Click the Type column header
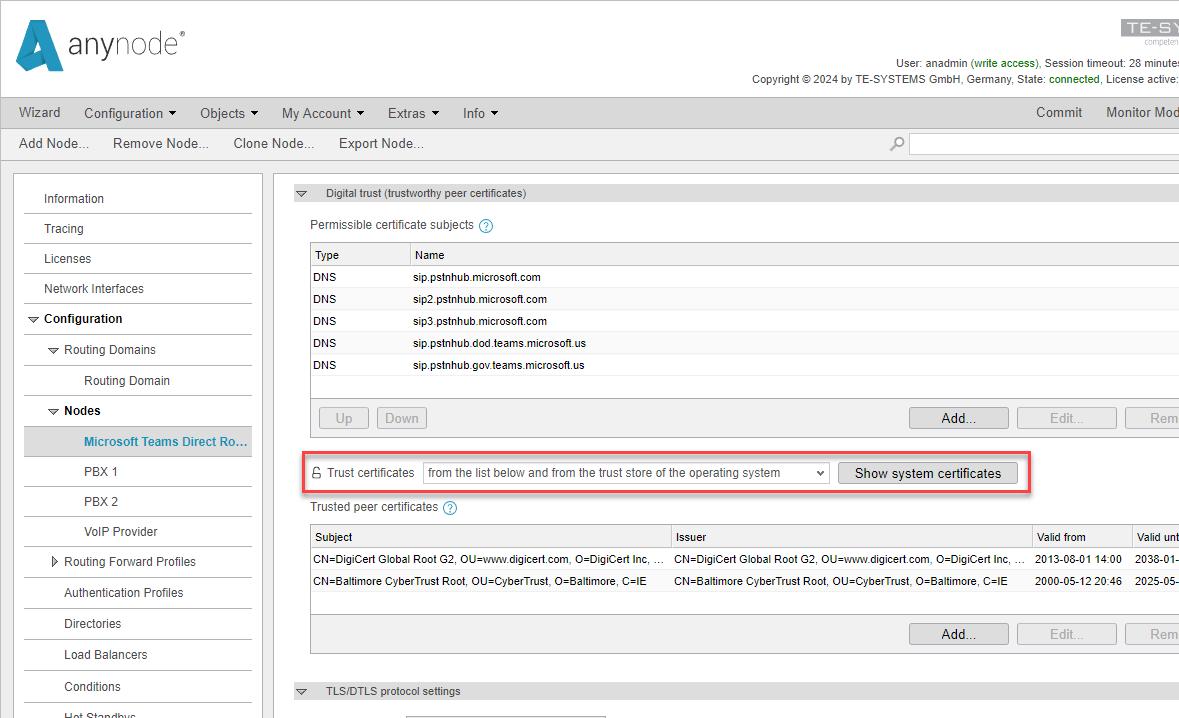Screen dimensions: 1179x718 coord(360,255)
